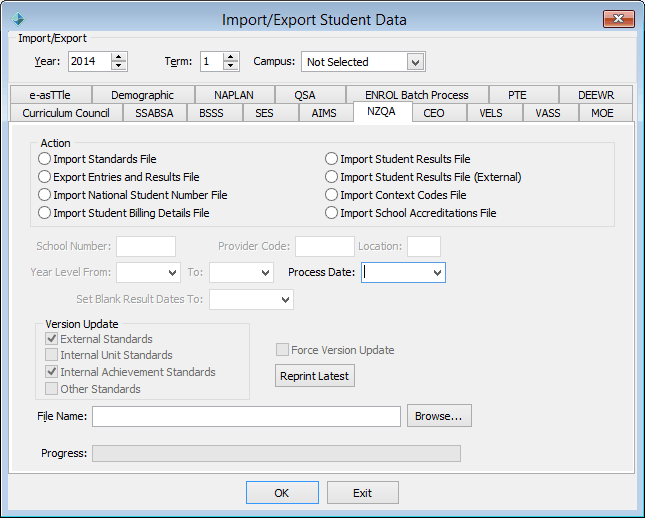Open the AIMS tab
The image size is (645, 518).
[324, 113]
